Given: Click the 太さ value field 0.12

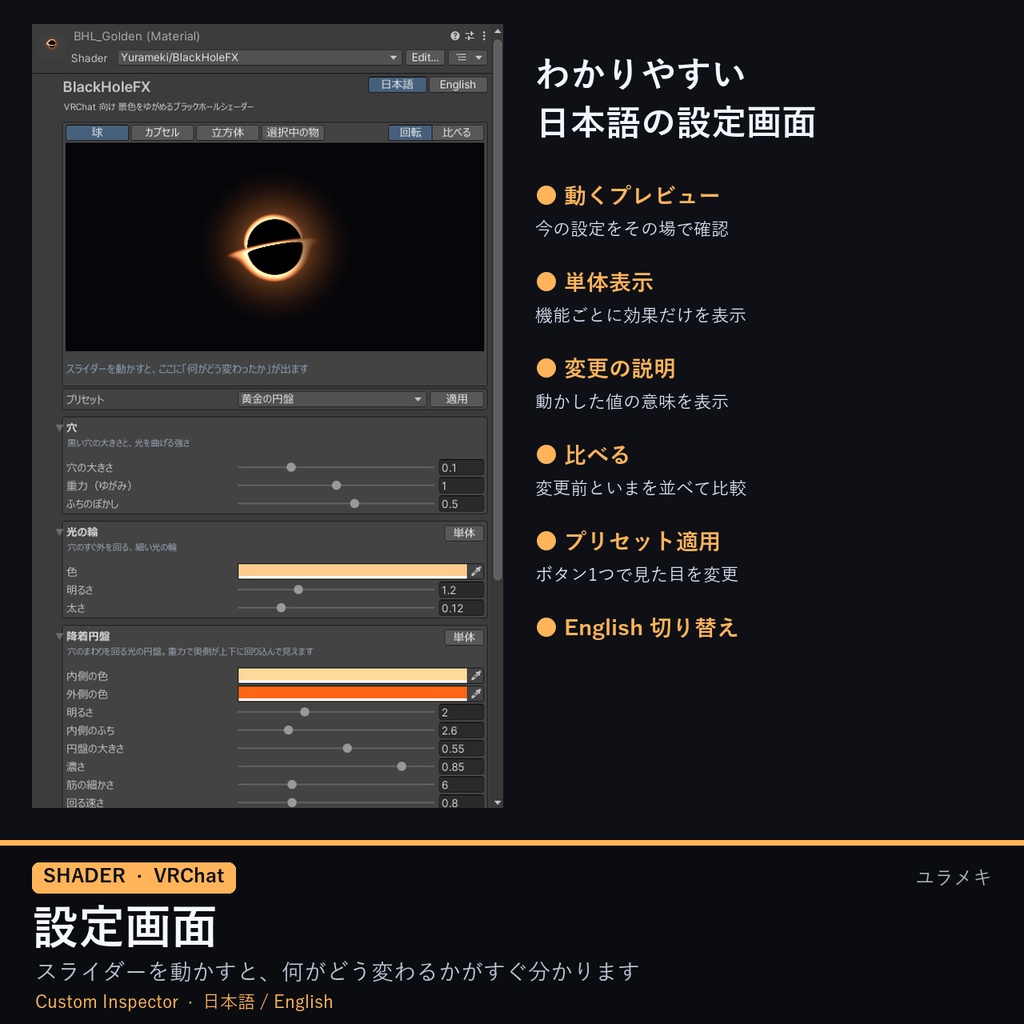Looking at the screenshot, I should click(461, 608).
